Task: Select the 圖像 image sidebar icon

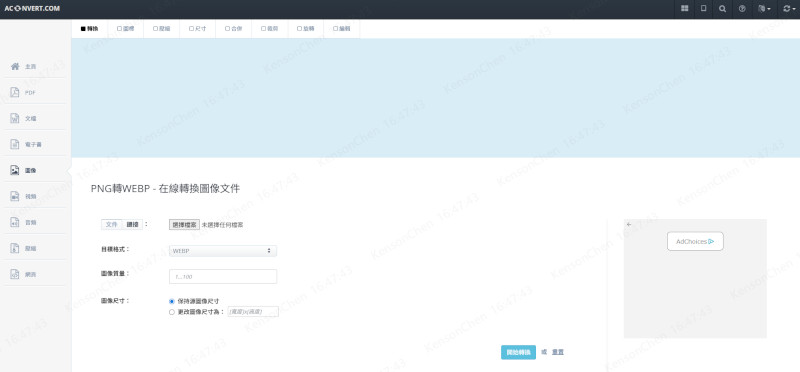Action: 15,170
